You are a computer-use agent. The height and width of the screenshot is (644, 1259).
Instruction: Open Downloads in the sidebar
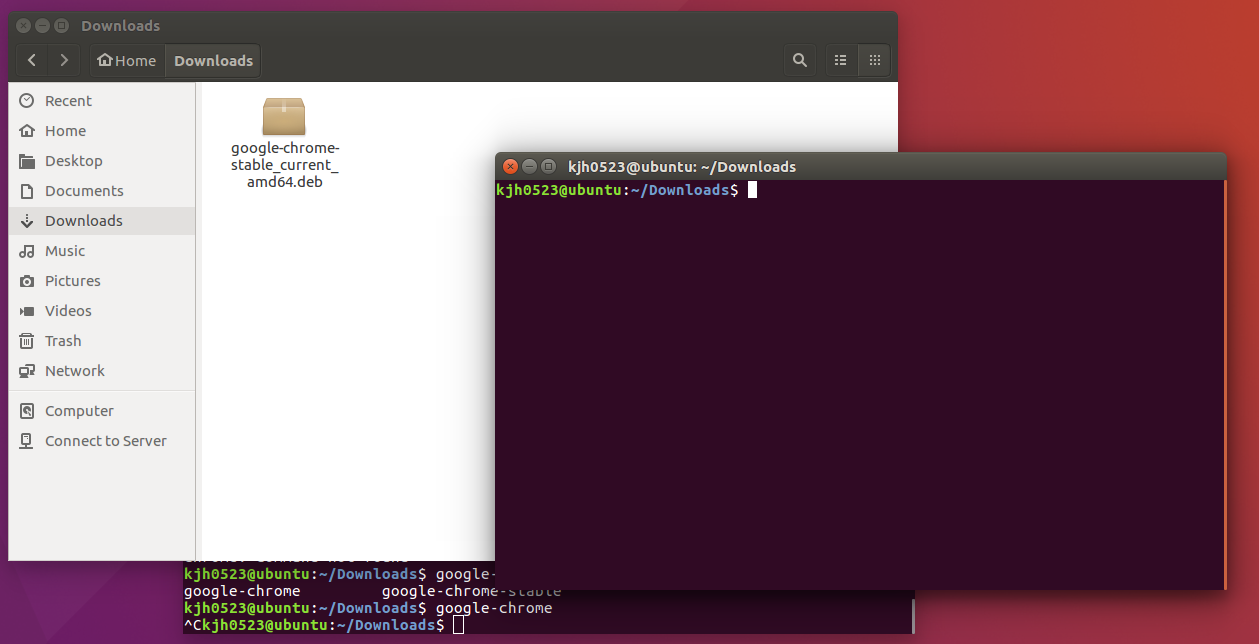coord(102,221)
